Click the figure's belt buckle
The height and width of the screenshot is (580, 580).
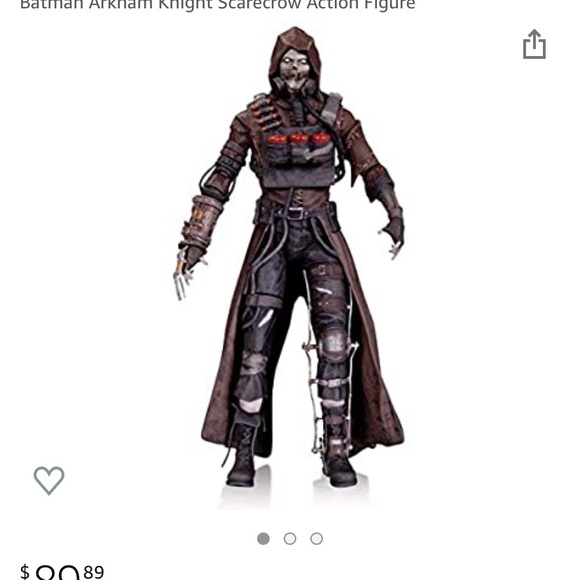coord(295,213)
